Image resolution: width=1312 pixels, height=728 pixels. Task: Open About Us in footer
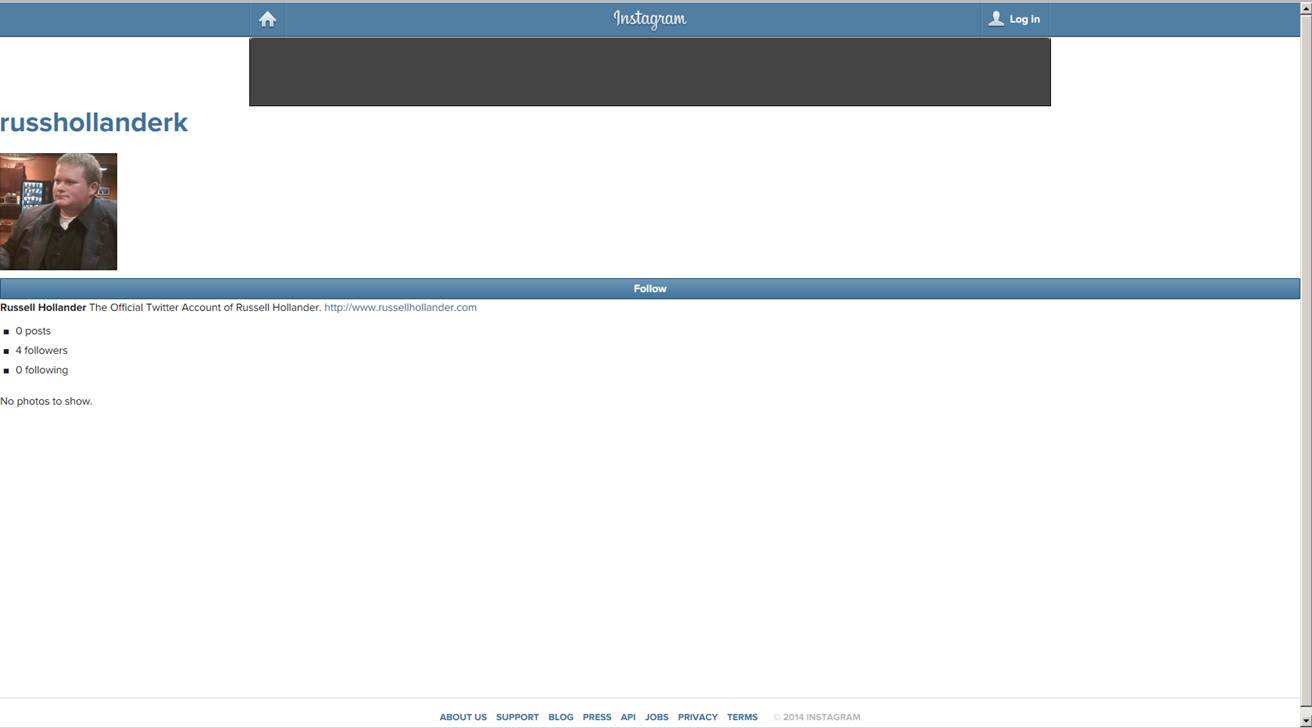(x=463, y=717)
